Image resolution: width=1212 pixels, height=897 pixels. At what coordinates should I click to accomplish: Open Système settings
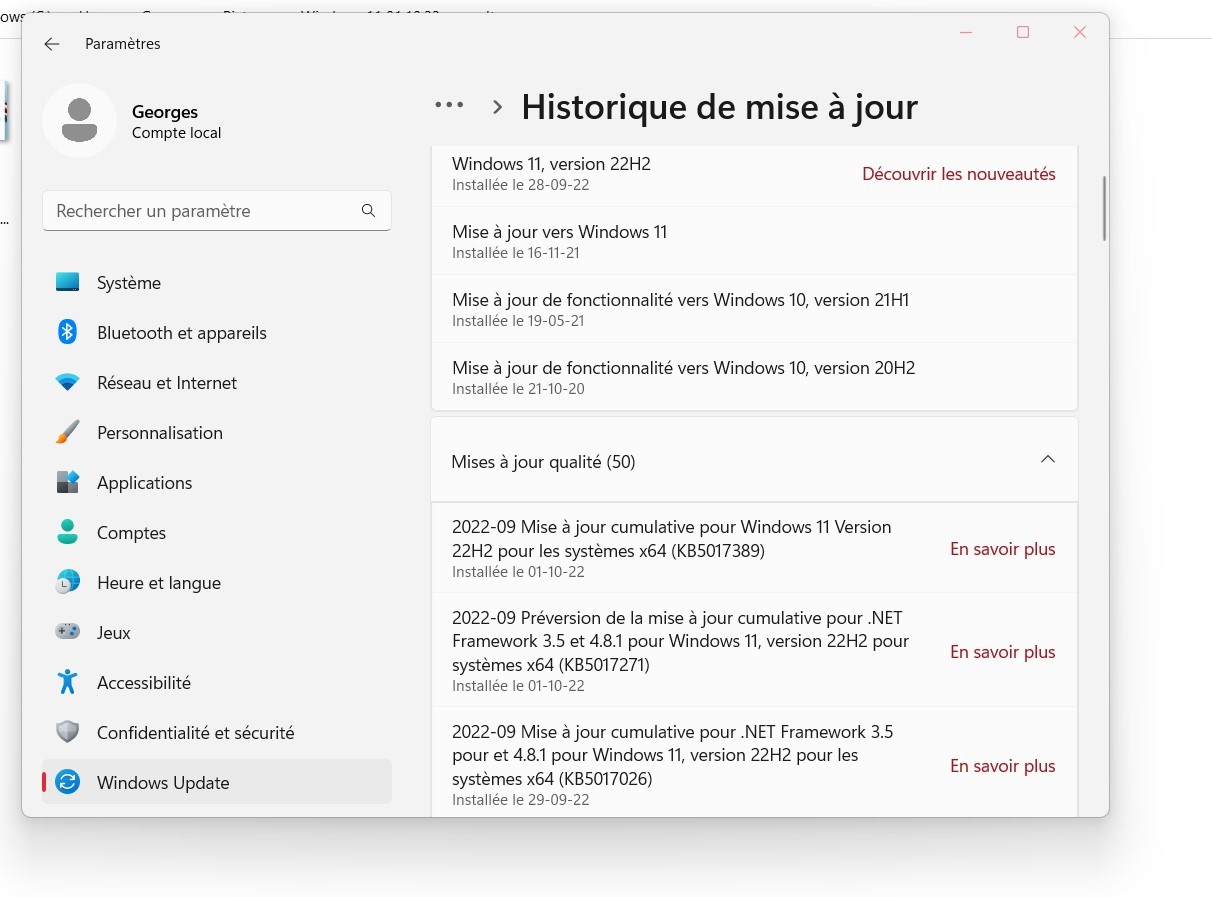click(217, 283)
